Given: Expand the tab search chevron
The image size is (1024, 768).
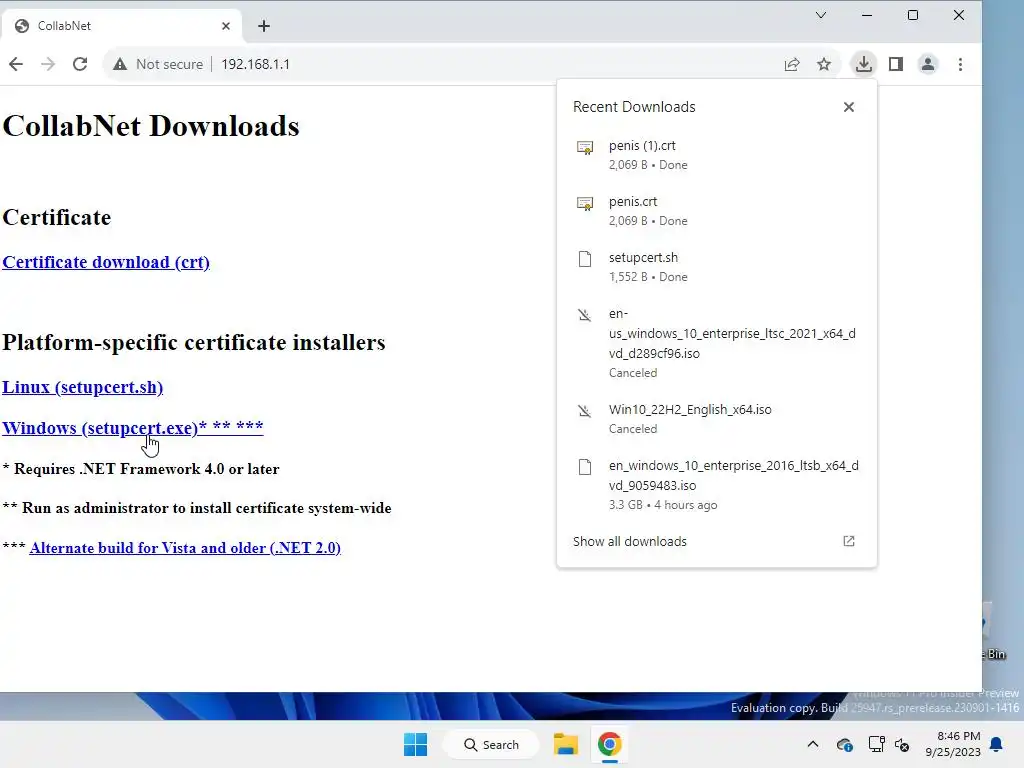Looking at the screenshot, I should click(x=821, y=15).
